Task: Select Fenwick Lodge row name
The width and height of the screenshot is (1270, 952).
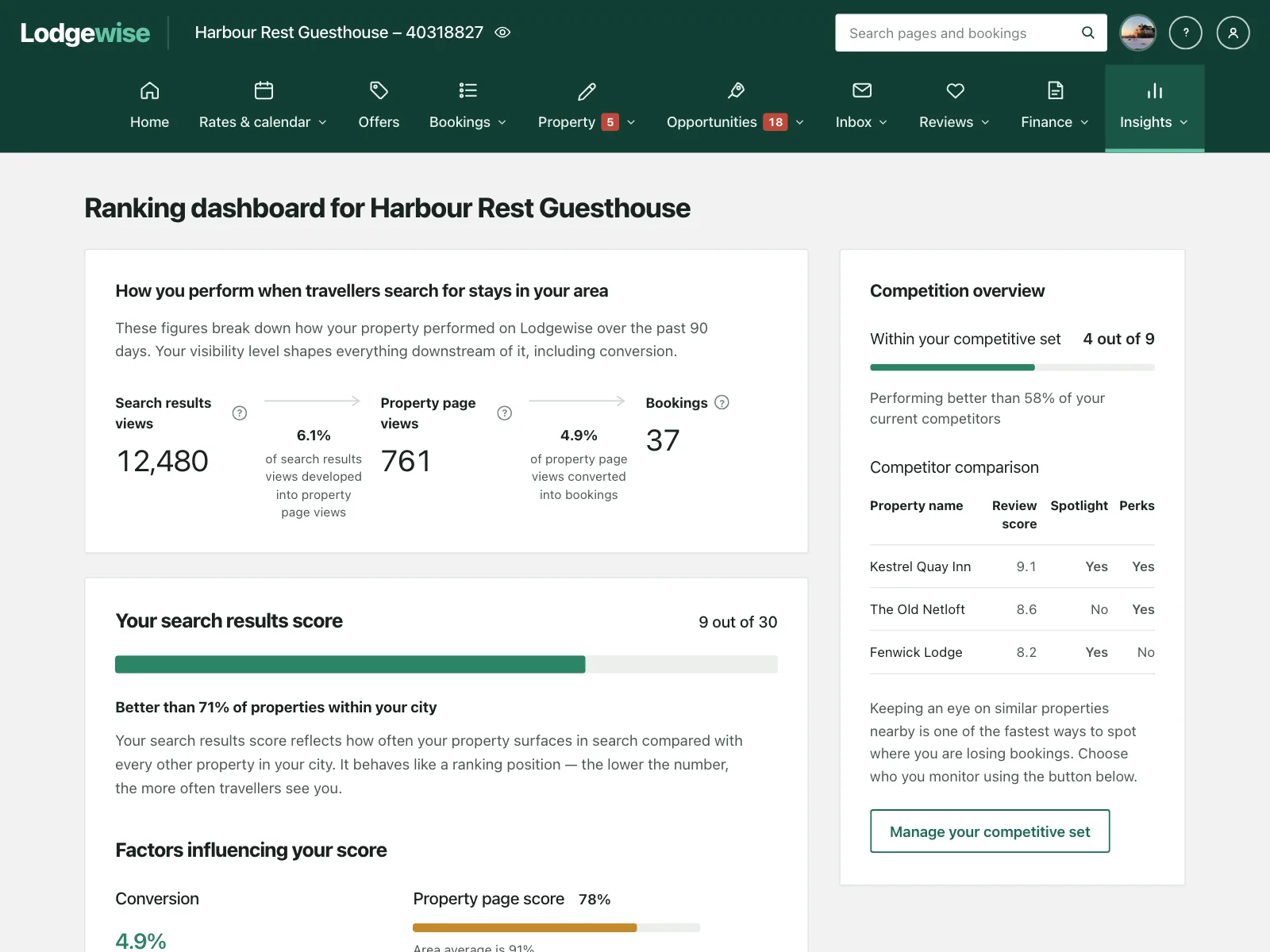Action: point(916,652)
